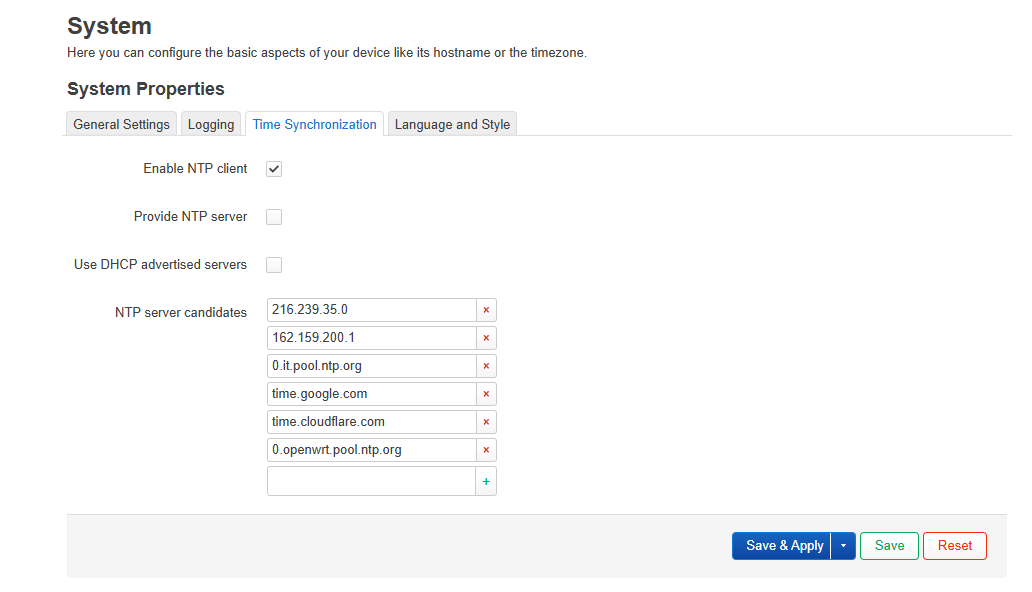Screen dimensions: 1032x592
Task: Check the Provide NTP server box
Action: pos(274,217)
